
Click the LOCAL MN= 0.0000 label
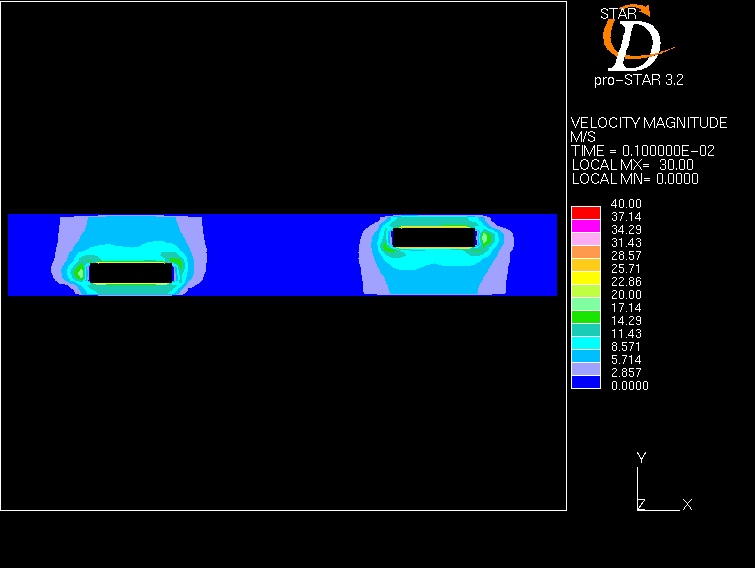pyautogui.click(x=634, y=179)
